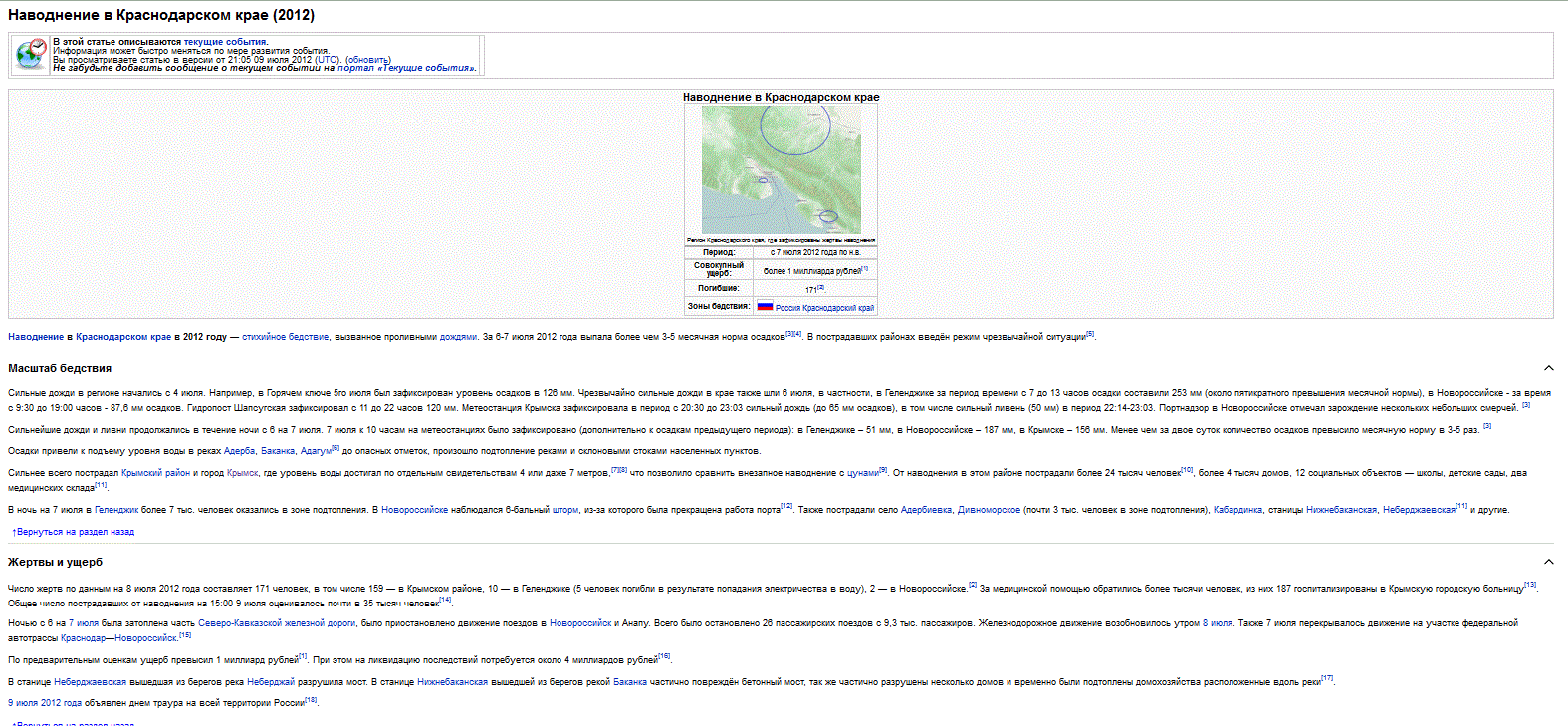Click the Russian flag icon in infobox
1568x726 pixels.
[x=765, y=306]
